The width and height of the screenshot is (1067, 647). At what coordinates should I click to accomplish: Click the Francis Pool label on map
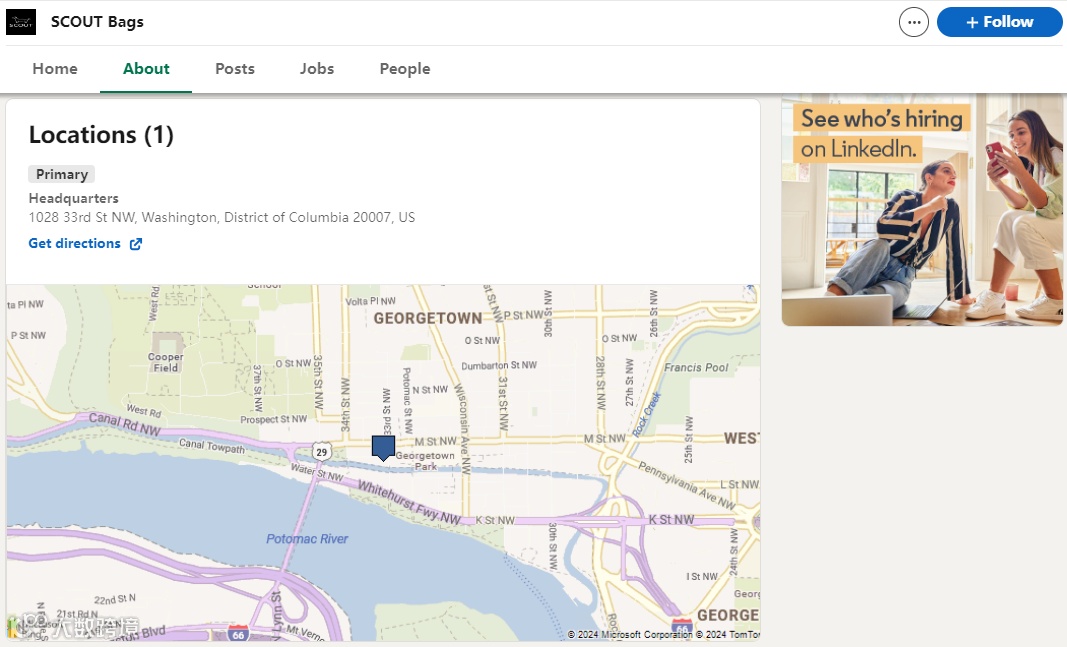coord(696,367)
